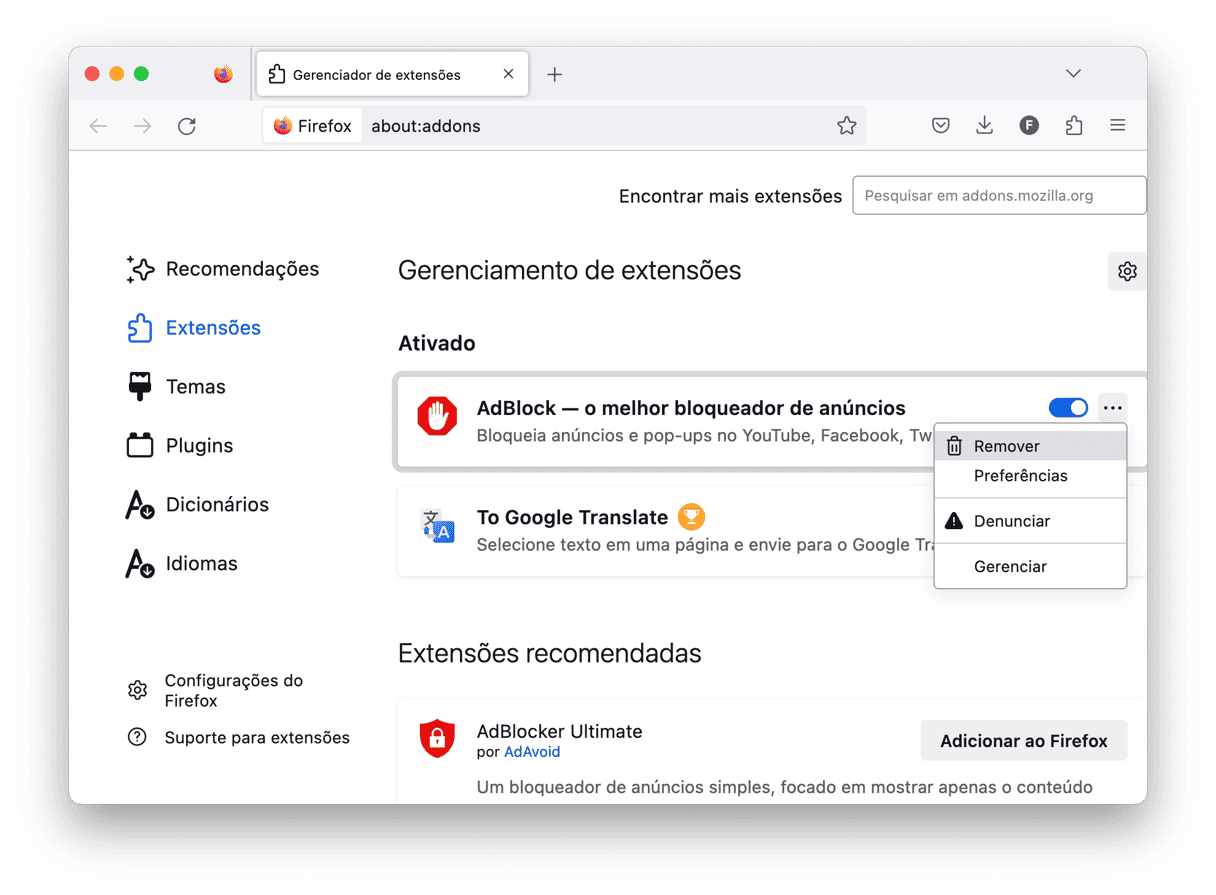This screenshot has width=1216, height=895.
Task: Choose Remover from the context menu
Action: (x=1006, y=447)
